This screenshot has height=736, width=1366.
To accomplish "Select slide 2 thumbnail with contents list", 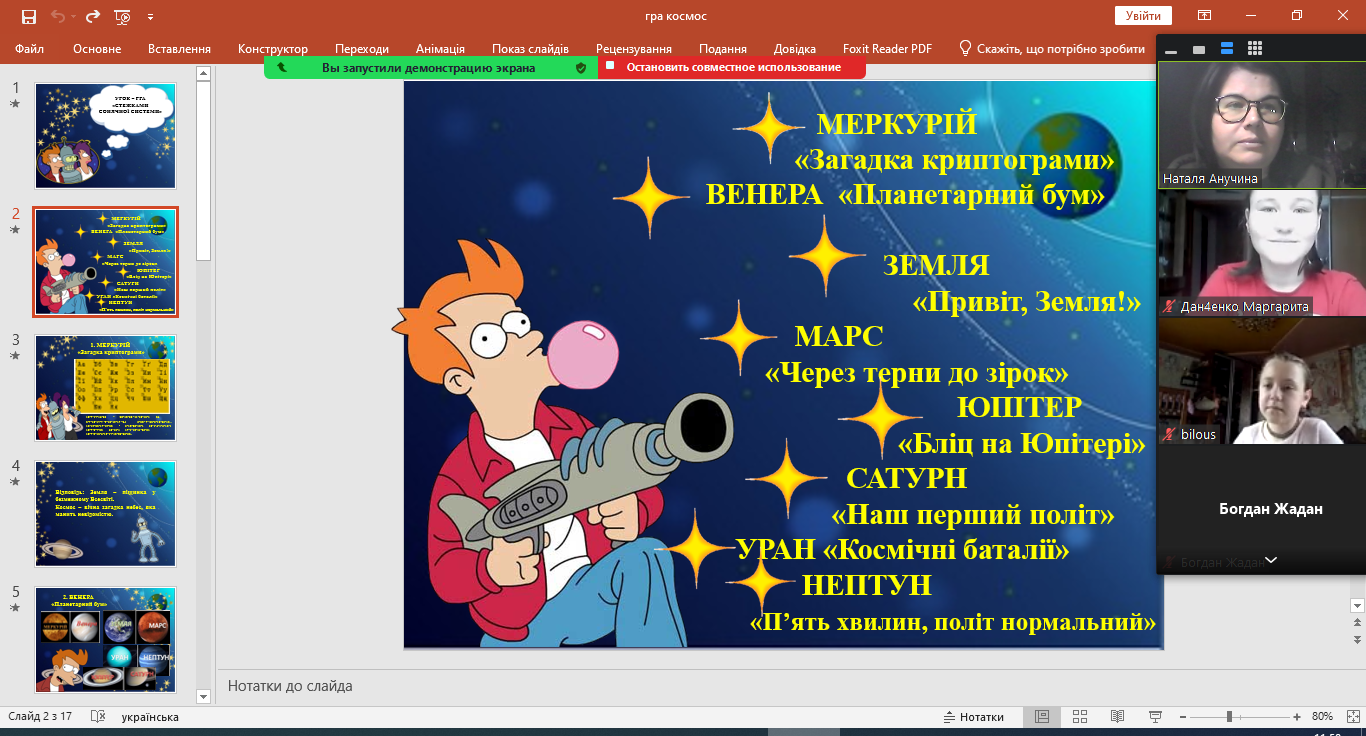I will click(106, 262).
